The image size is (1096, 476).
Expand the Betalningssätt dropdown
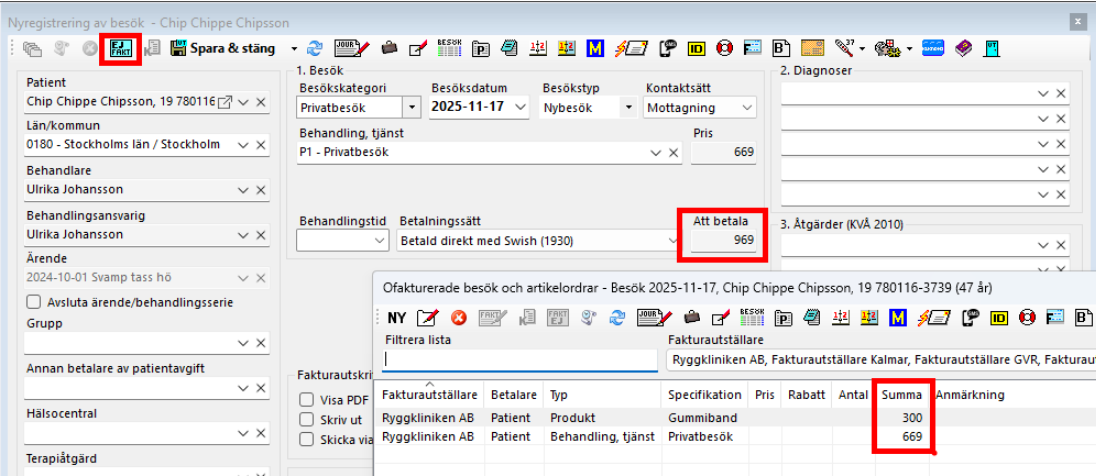pos(671,241)
